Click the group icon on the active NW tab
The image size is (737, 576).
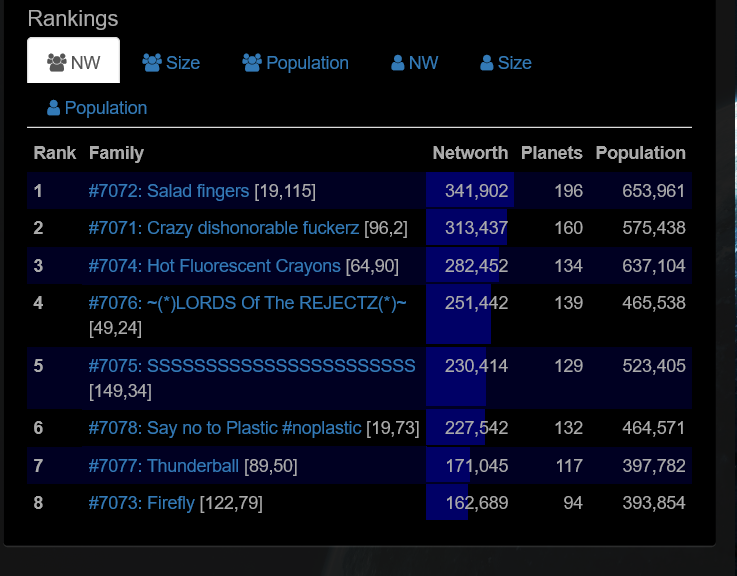coord(57,63)
